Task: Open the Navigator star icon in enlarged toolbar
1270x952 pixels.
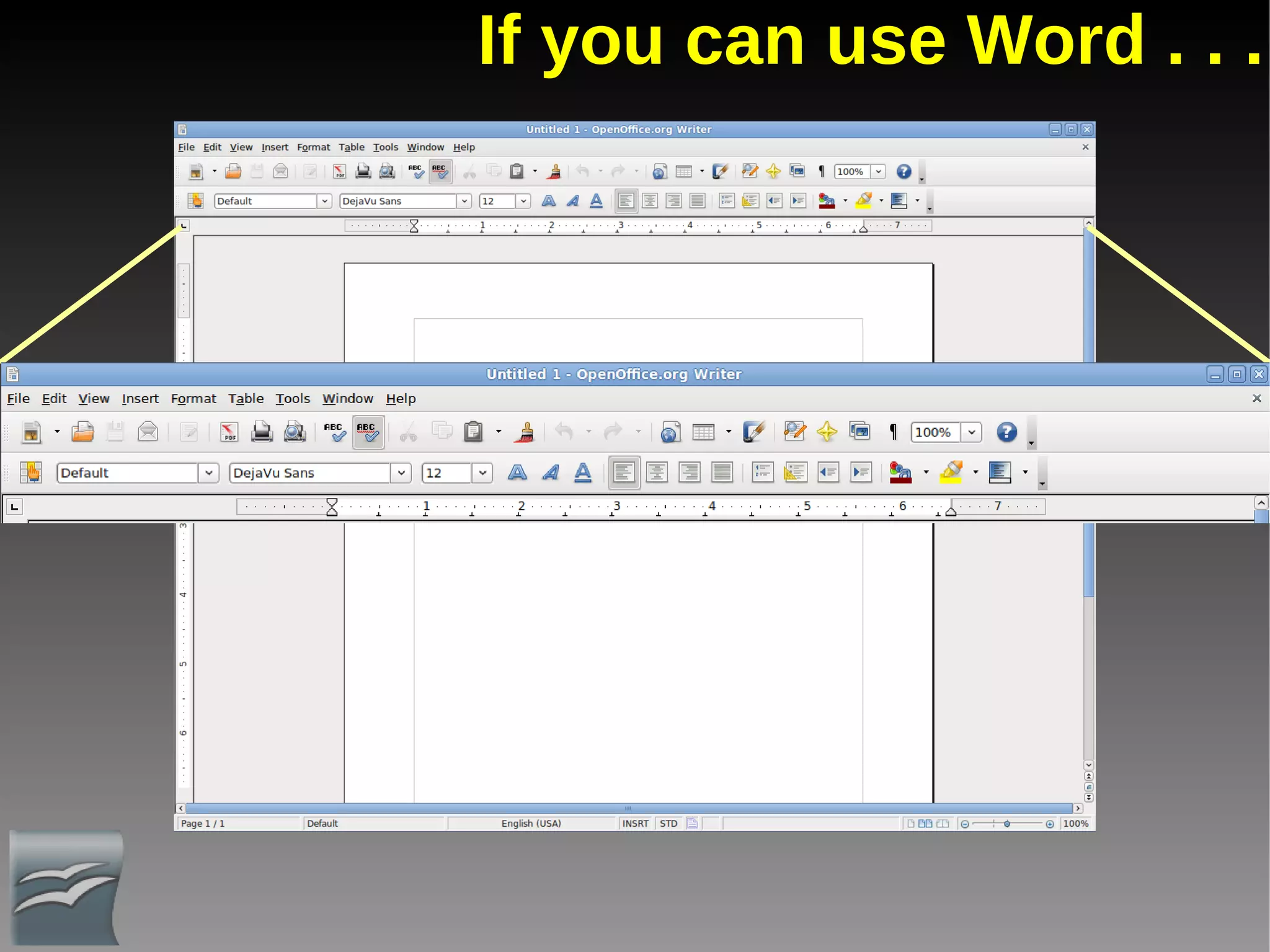Action: tap(827, 432)
